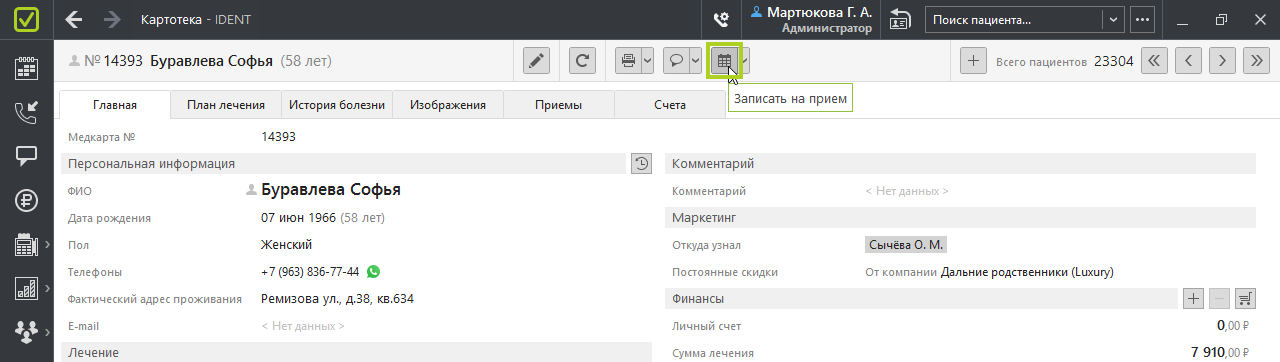Click the 'Персональная информация' section header
Viewport: 1280px width, 362px height.
[344, 163]
